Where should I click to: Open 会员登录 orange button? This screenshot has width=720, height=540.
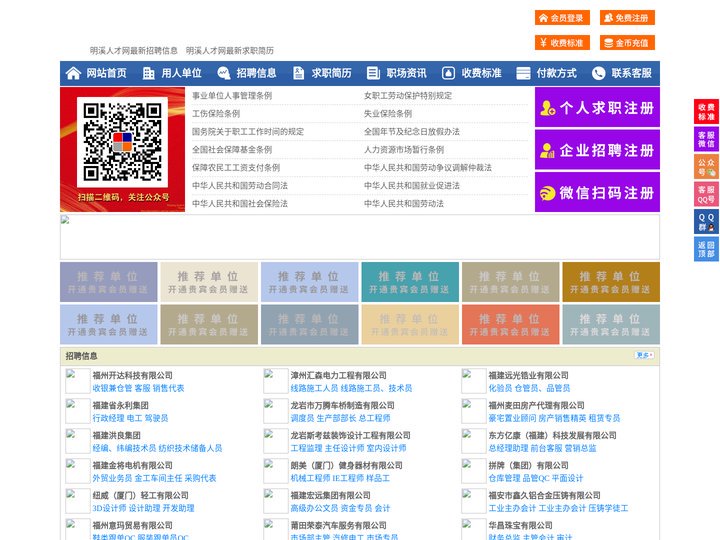[x=562, y=18]
